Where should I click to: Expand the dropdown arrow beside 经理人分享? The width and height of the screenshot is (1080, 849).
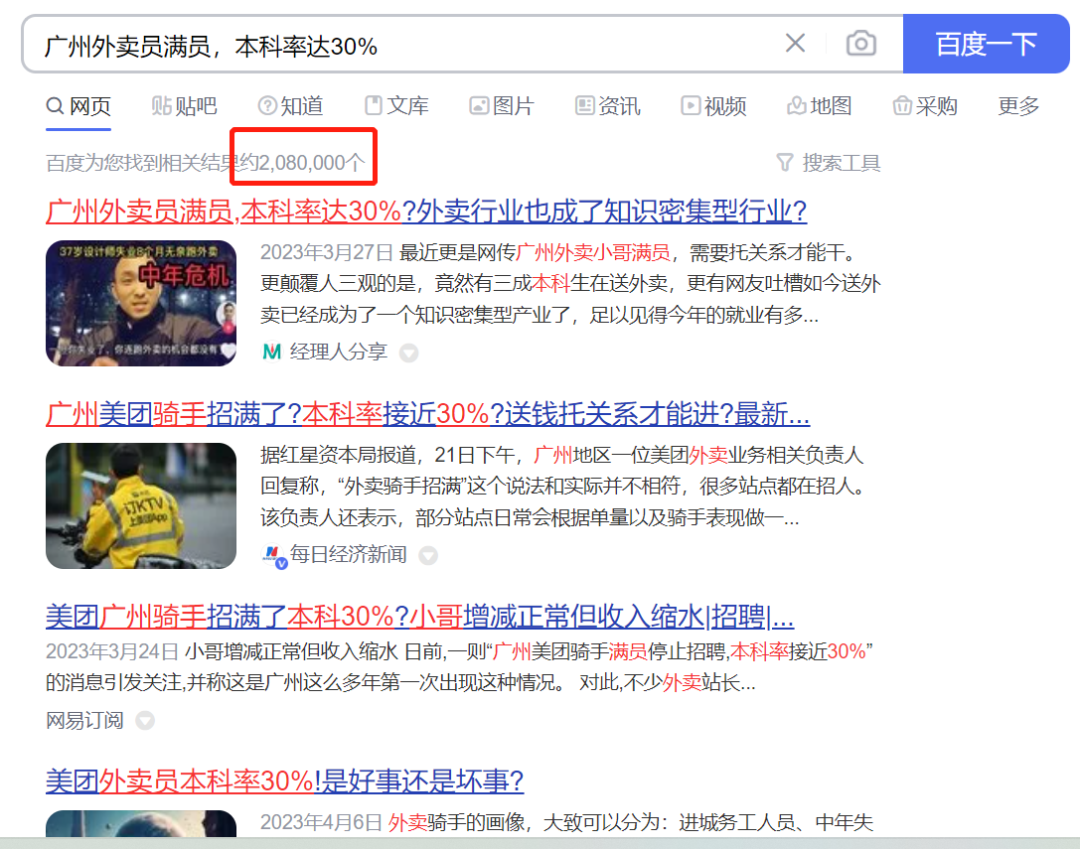[x=409, y=353]
